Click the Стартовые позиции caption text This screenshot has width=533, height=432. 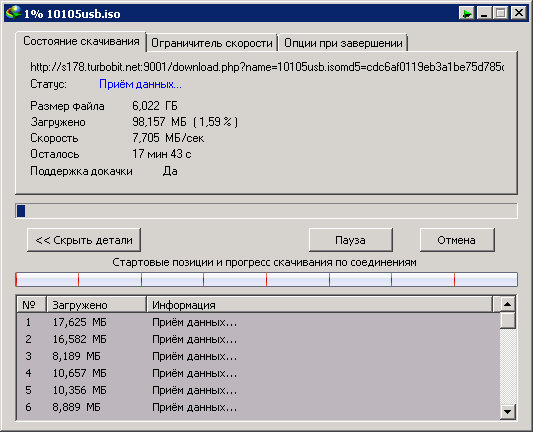coord(264,262)
